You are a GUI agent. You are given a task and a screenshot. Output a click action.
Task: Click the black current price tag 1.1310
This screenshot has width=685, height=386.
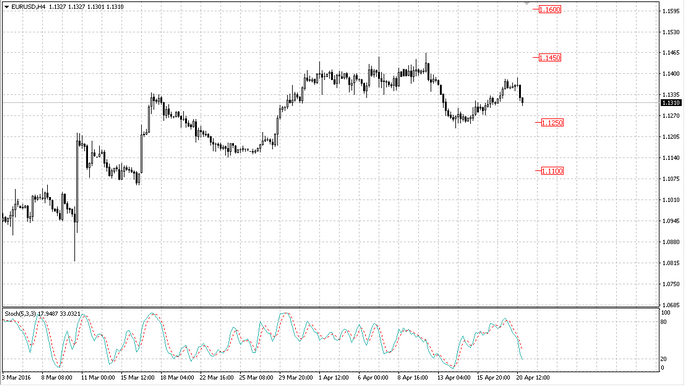pos(671,103)
